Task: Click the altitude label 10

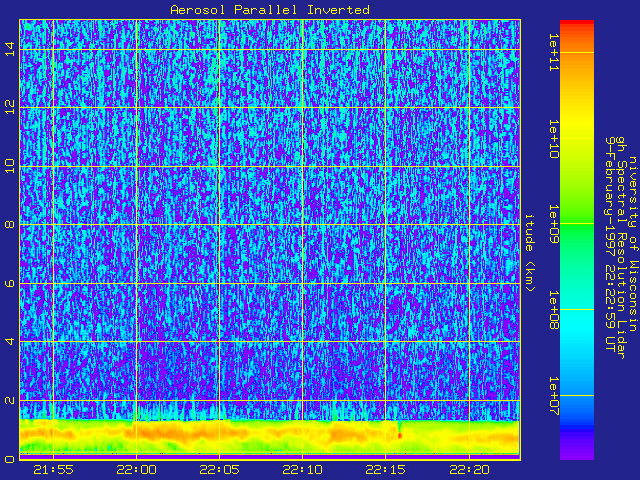Action: [x=10, y=166]
